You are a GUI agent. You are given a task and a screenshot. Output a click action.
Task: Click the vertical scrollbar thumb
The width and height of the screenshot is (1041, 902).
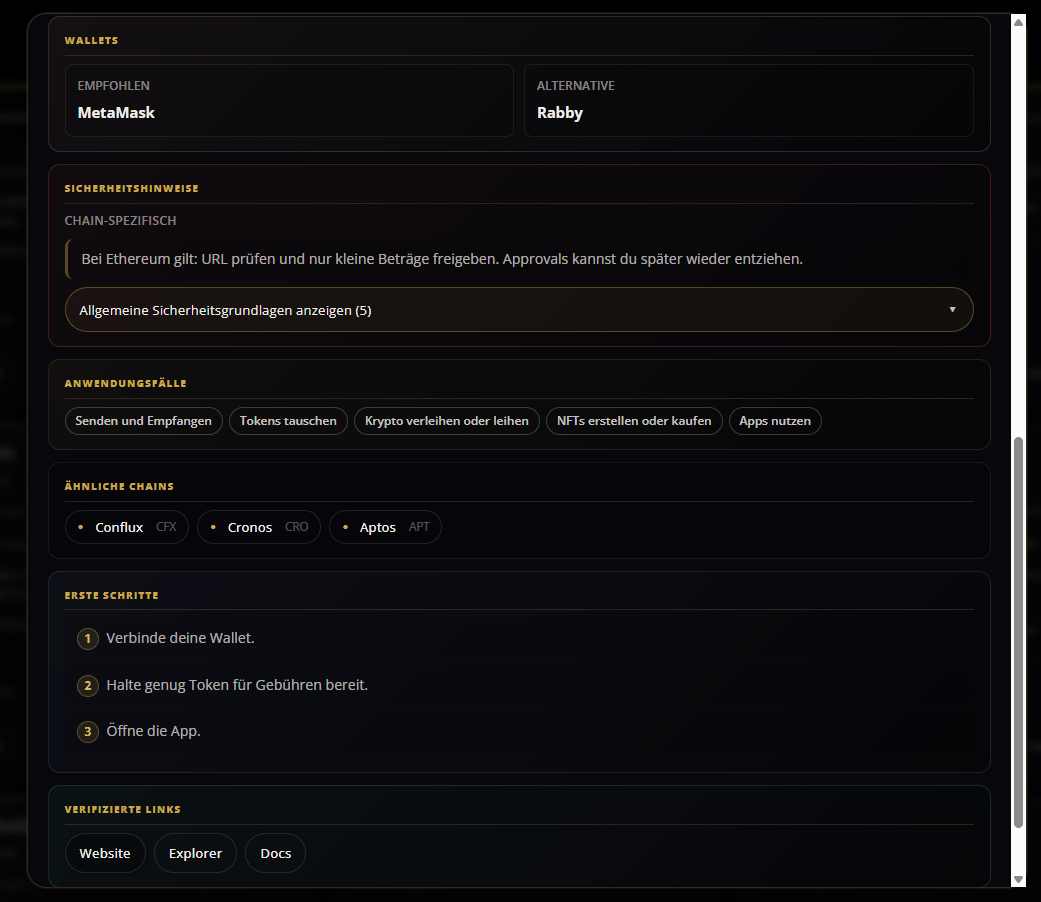pyautogui.click(x=1018, y=633)
